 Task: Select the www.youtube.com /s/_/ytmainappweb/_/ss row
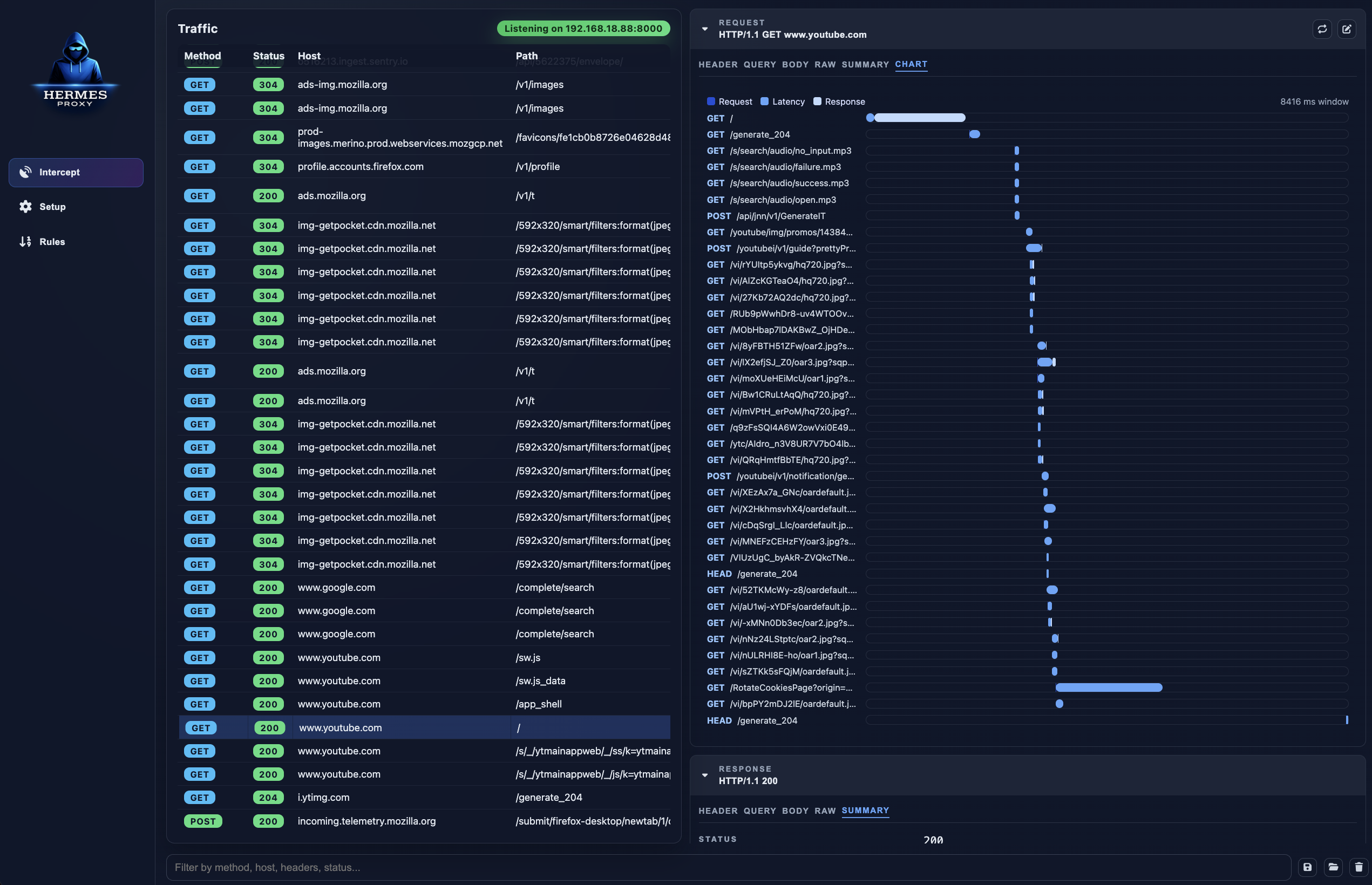424,751
